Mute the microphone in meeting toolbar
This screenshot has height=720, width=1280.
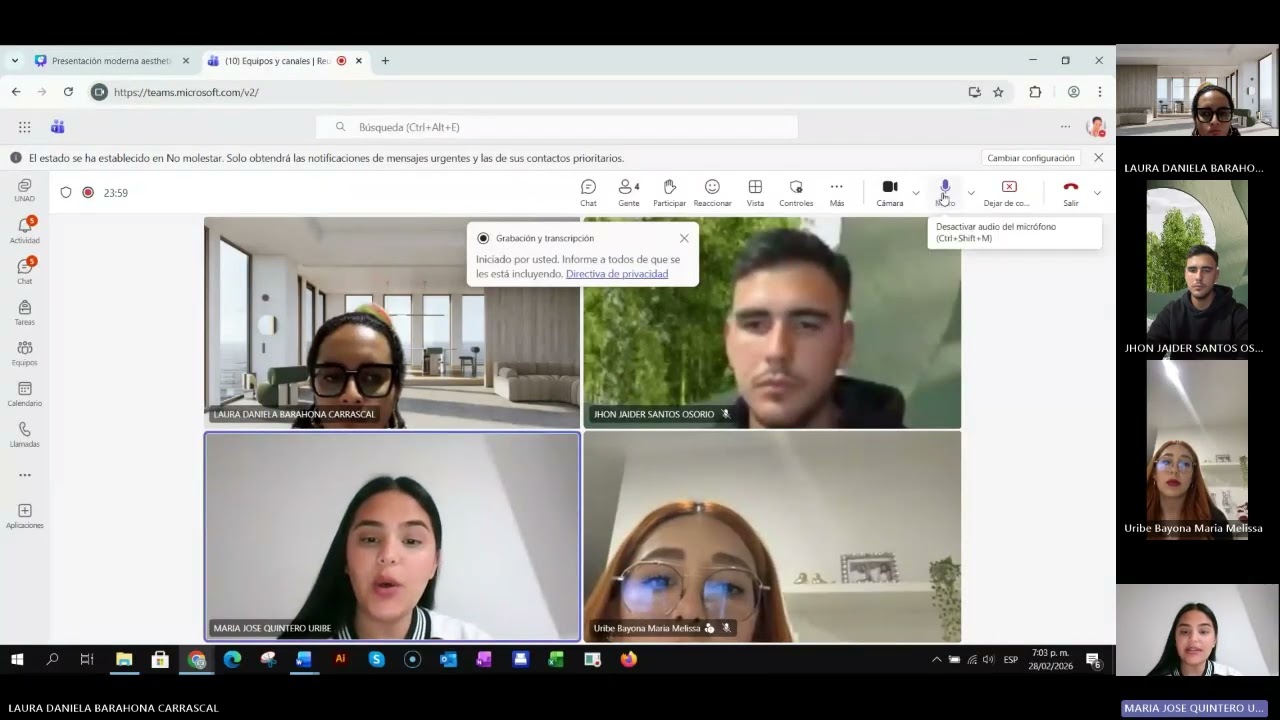tap(945, 193)
